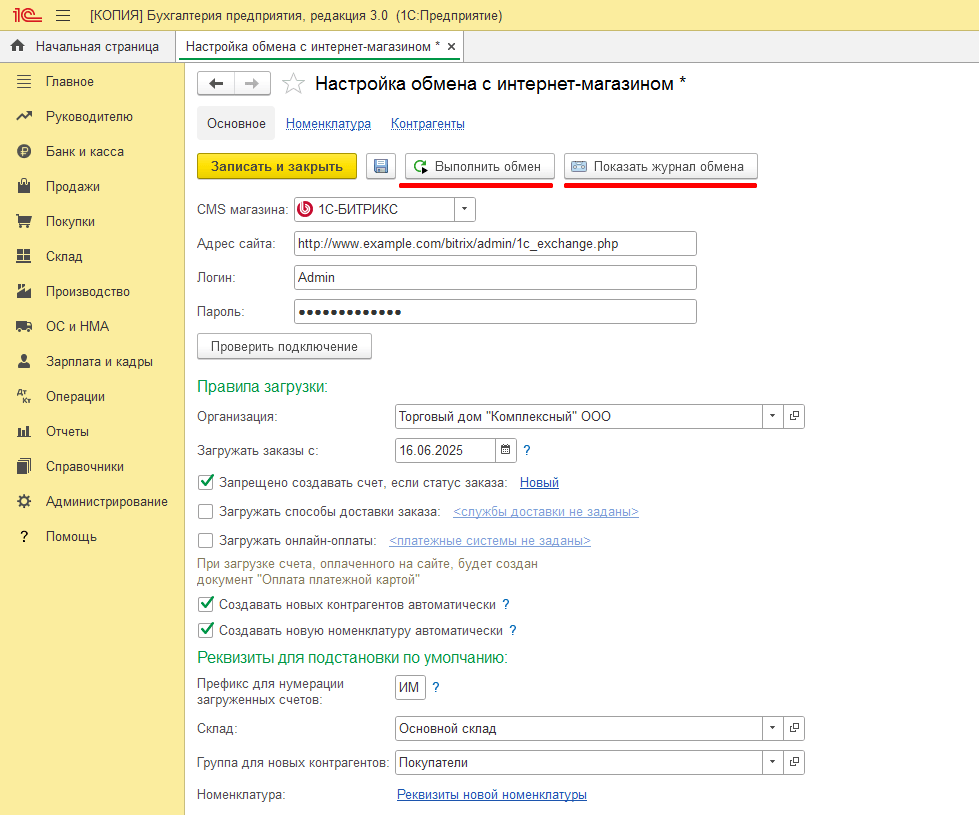Open the Новый order status link

(539, 483)
